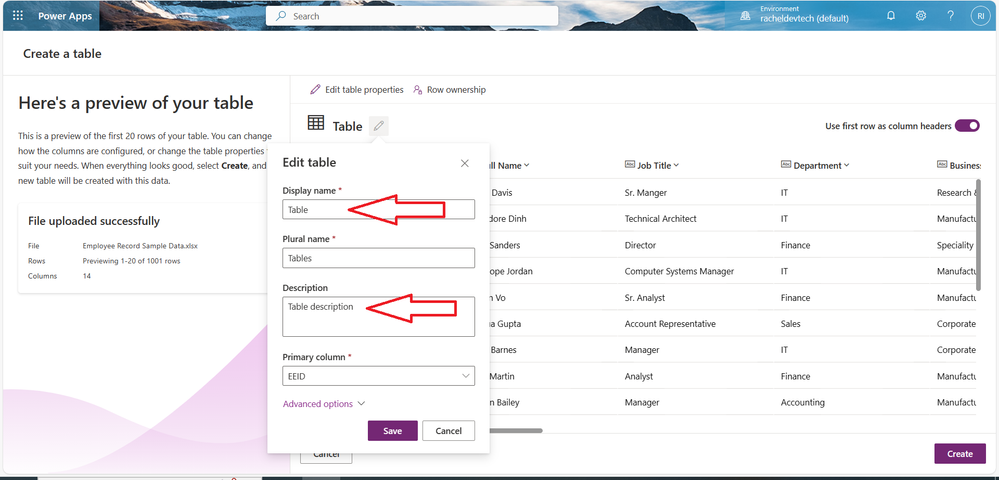Open the RI account avatar
Image resolution: width=999 pixels, height=480 pixels.
pyautogui.click(x=980, y=16)
